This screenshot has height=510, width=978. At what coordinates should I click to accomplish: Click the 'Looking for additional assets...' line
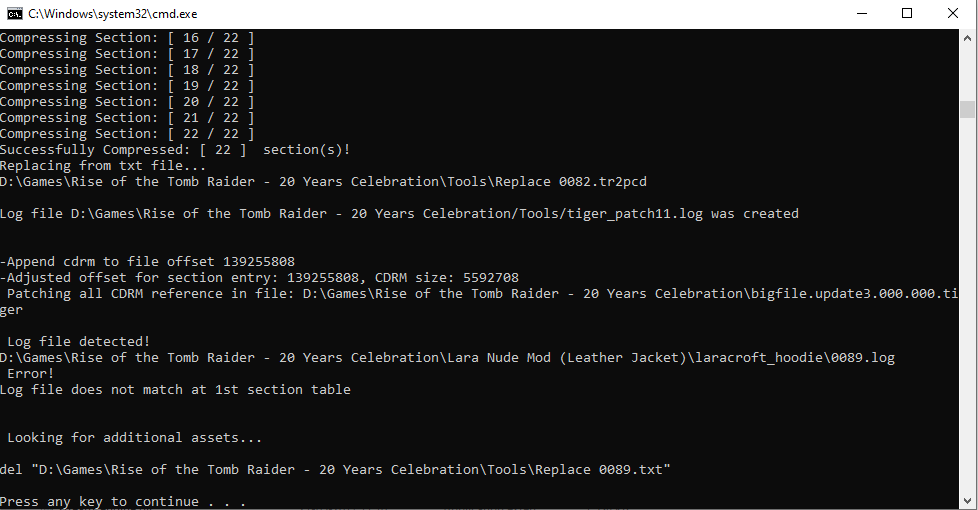(135, 438)
